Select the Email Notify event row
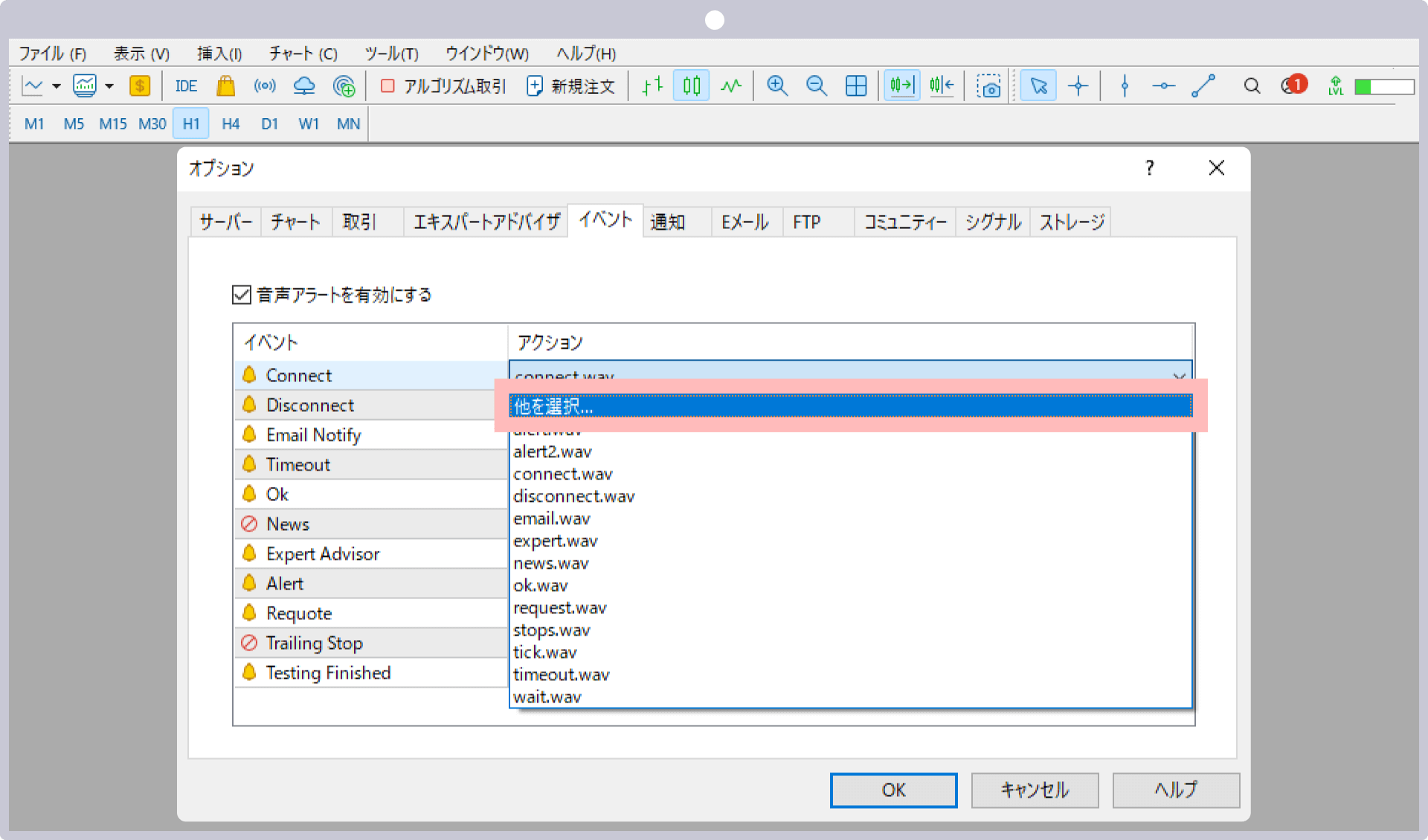1428x840 pixels. pyautogui.click(x=371, y=435)
